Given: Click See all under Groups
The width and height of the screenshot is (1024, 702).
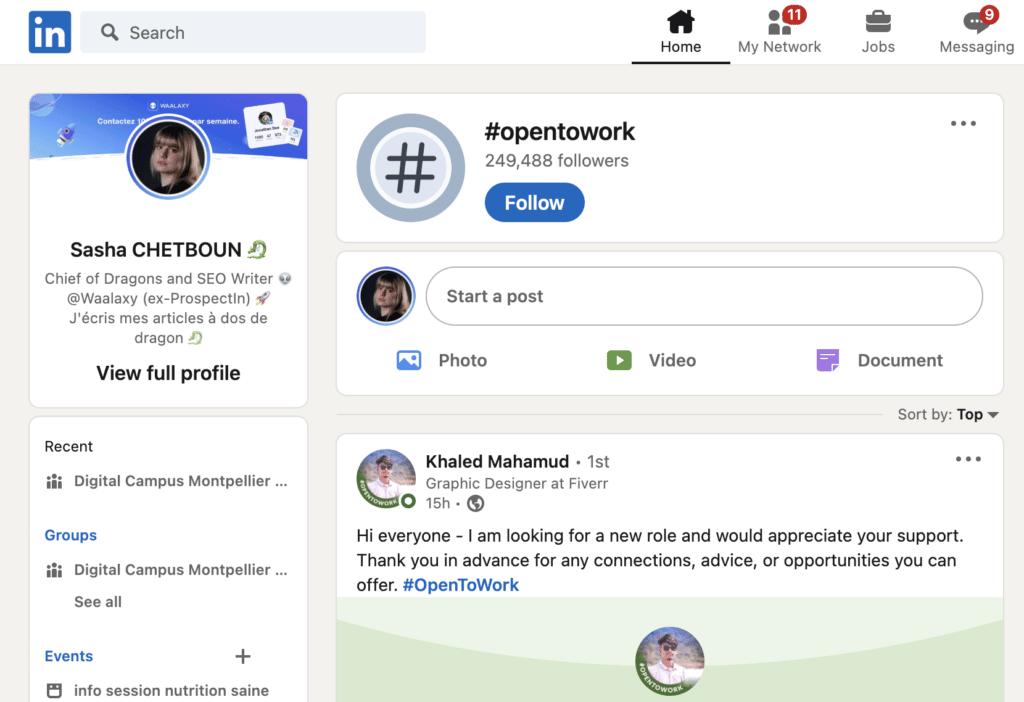Looking at the screenshot, I should pos(100,601).
